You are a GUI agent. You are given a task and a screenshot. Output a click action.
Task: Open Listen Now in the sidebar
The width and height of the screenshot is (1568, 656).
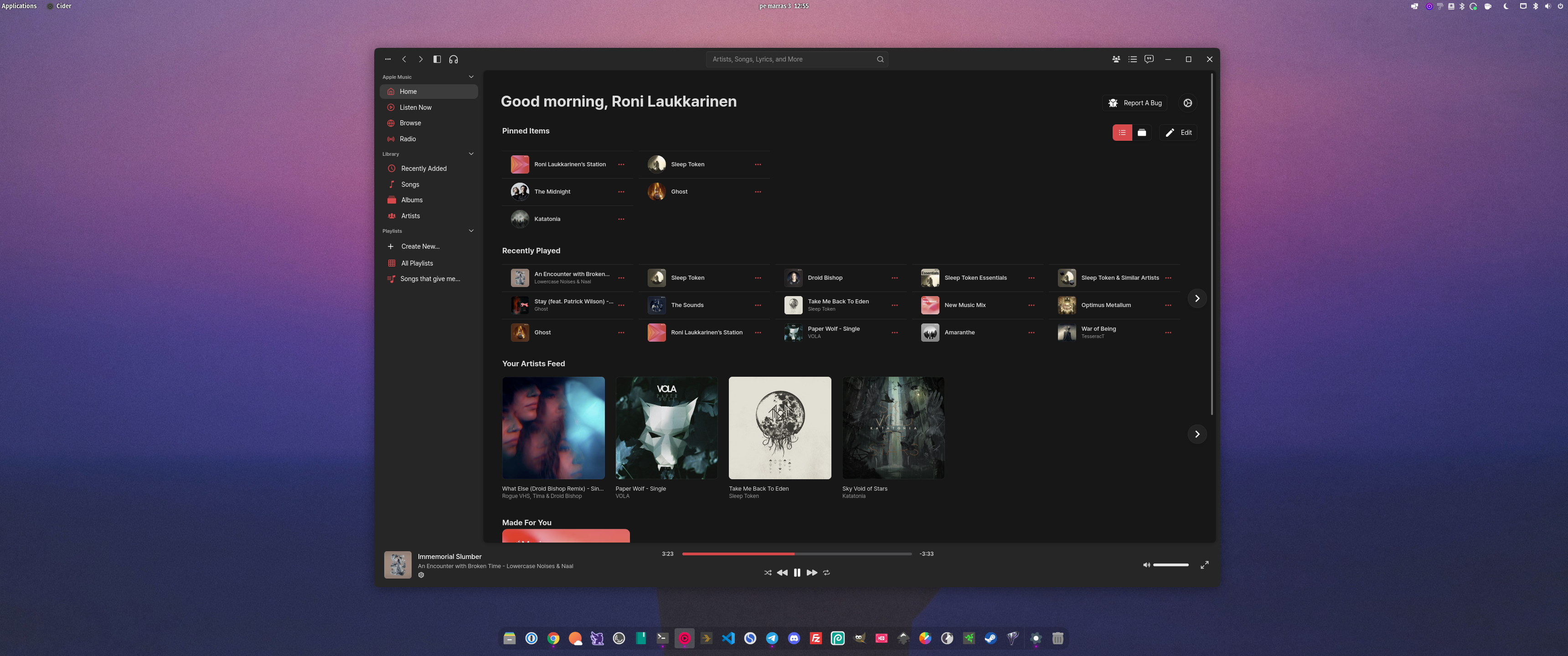[x=428, y=107]
